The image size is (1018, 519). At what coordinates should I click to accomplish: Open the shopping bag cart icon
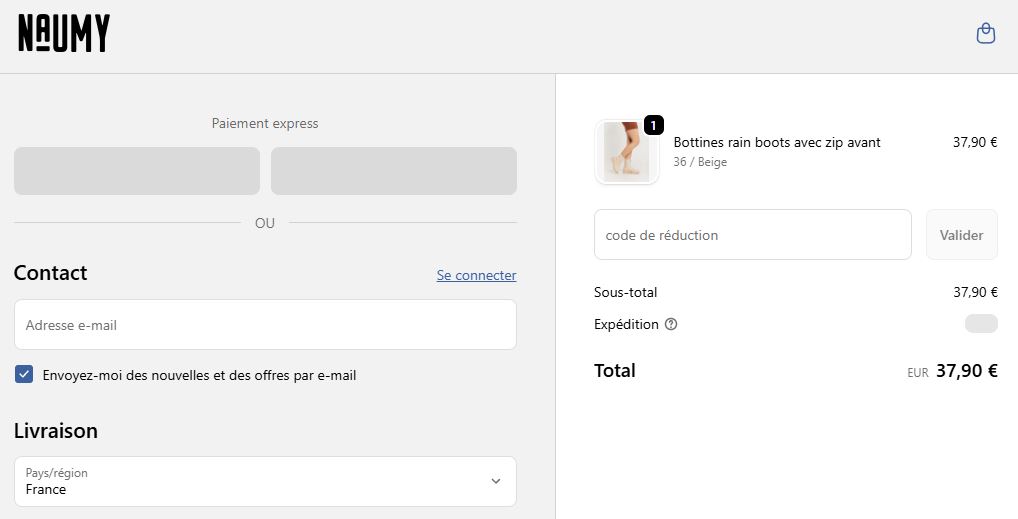click(985, 34)
